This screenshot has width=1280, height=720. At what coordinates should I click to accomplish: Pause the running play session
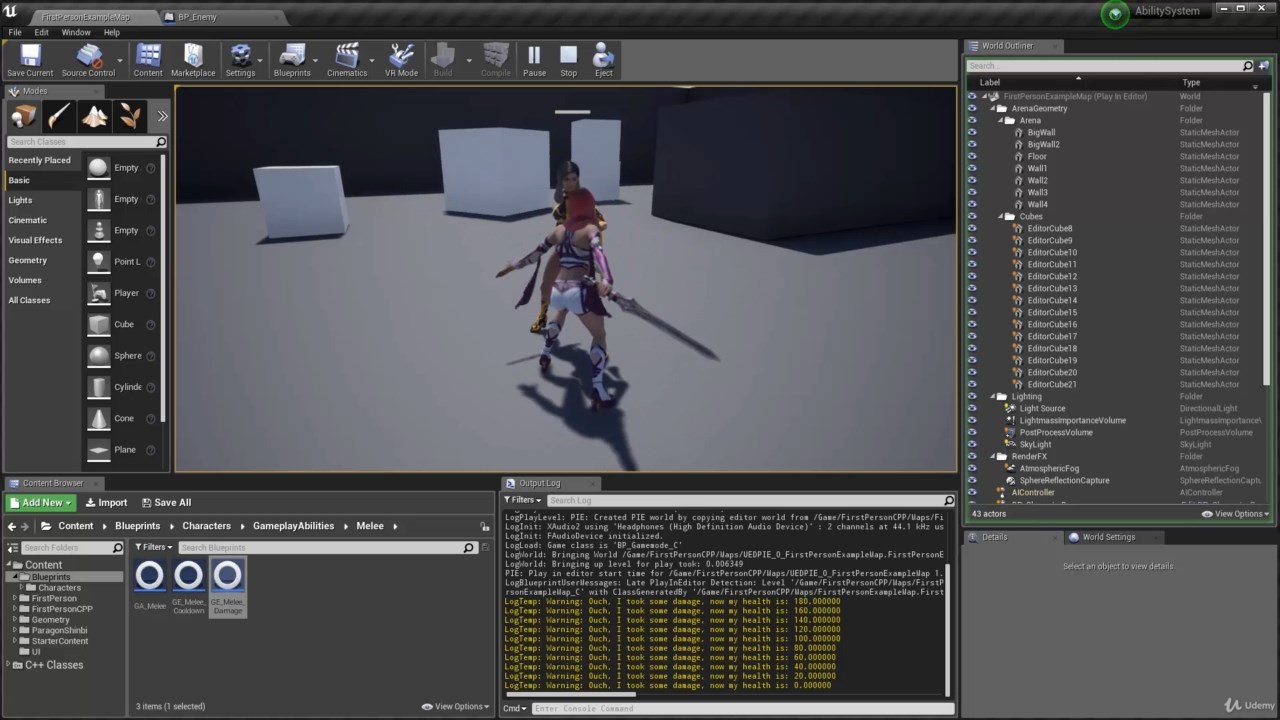pyautogui.click(x=534, y=60)
